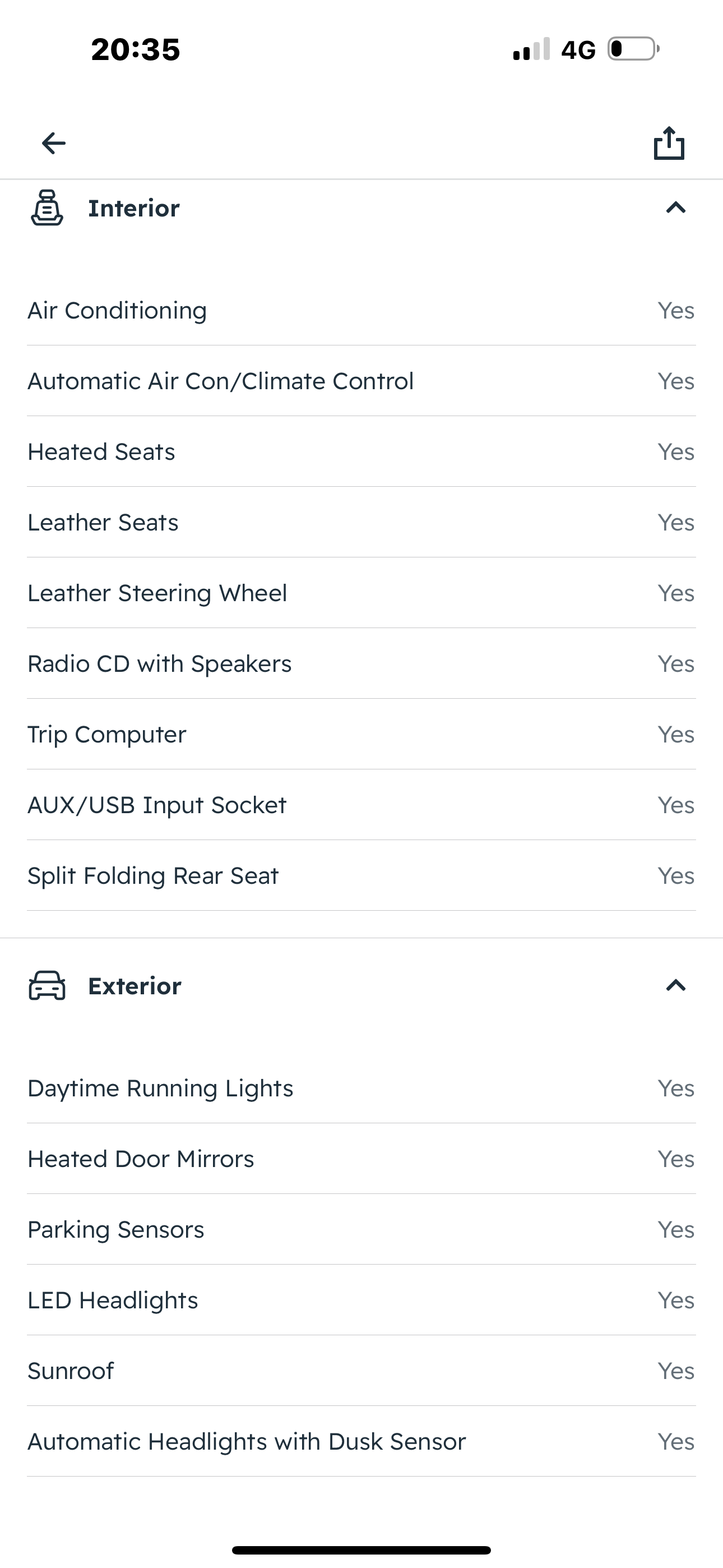Screen dimensions: 723x1568
Task: Tap the Daytime Running Lights row
Action: click(361, 1089)
